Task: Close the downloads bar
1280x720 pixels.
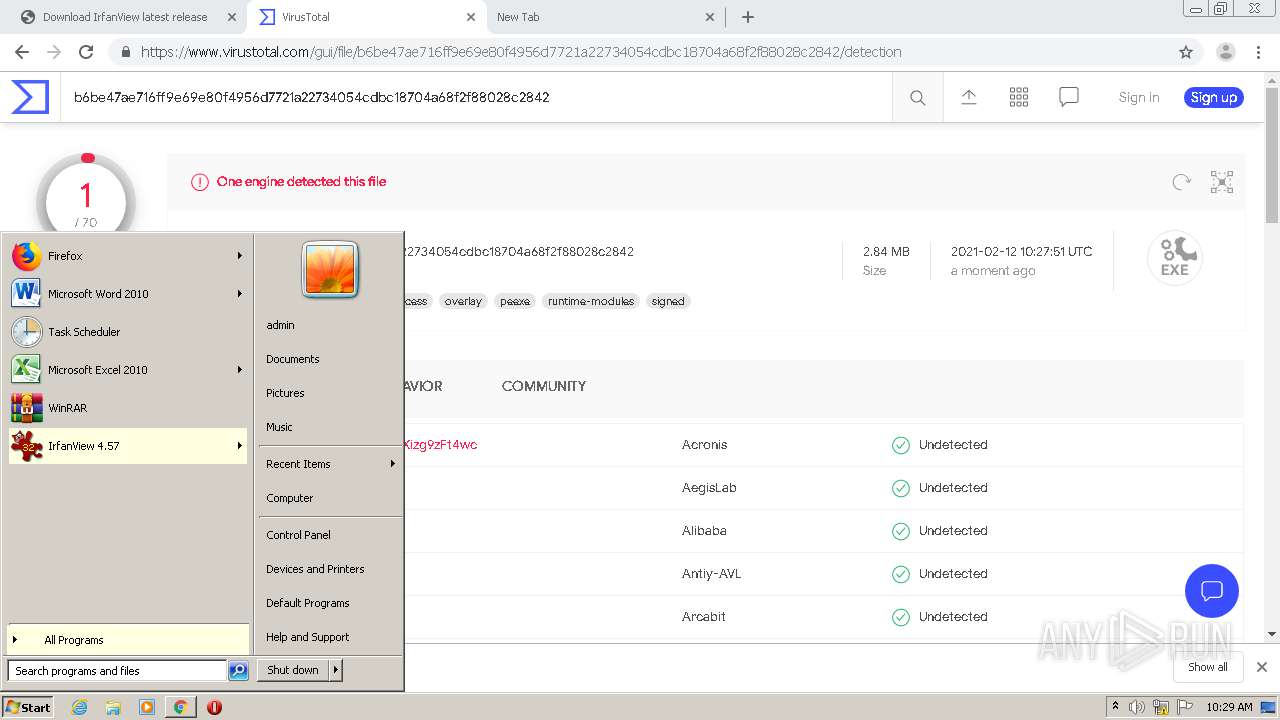Action: pyautogui.click(x=1262, y=667)
